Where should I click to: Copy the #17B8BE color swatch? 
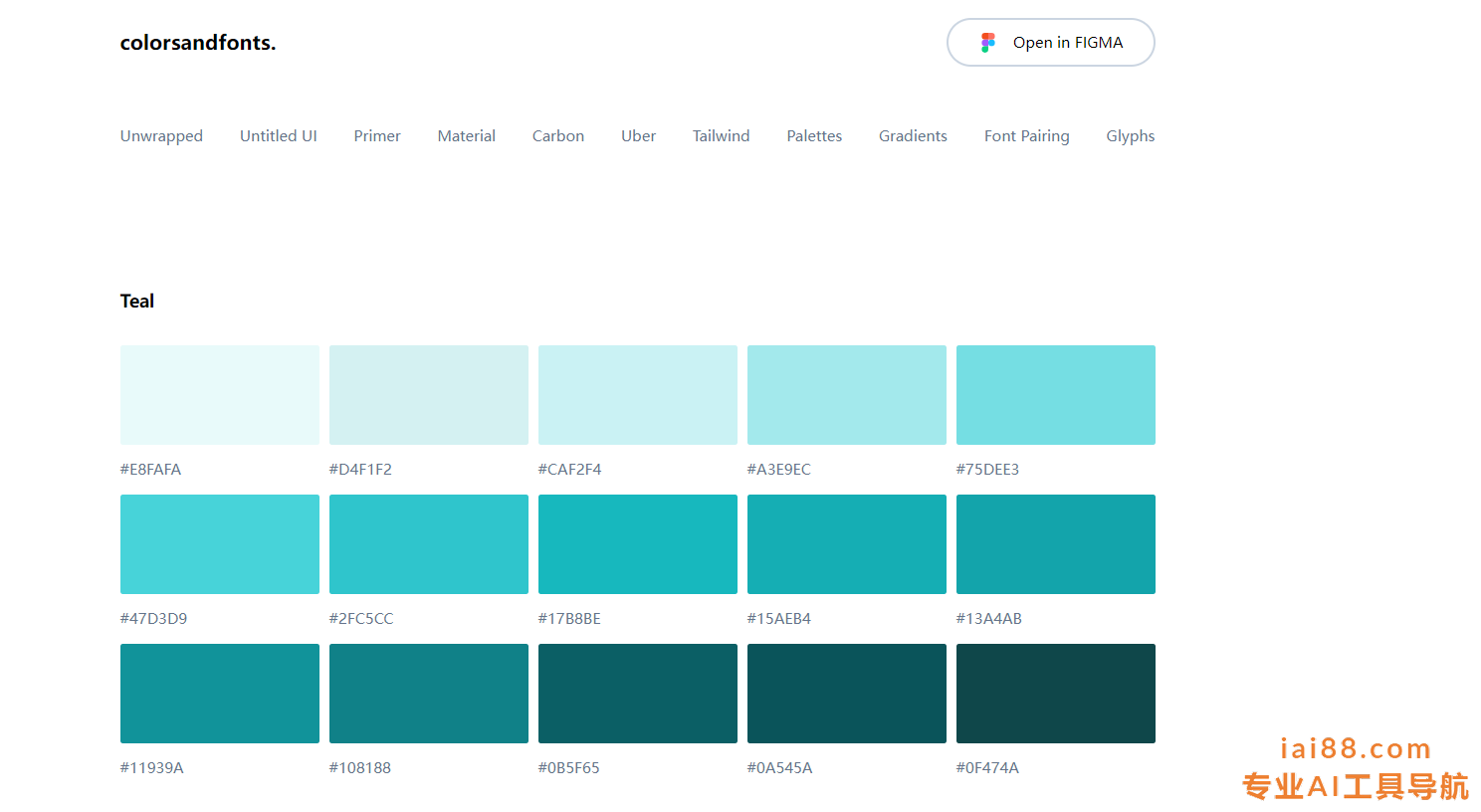click(x=638, y=544)
